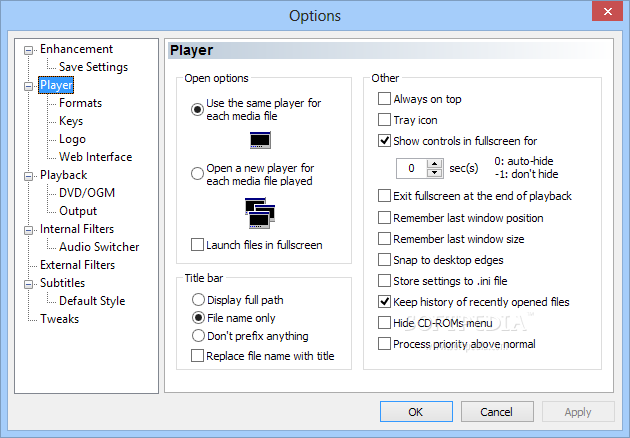Decrease the seconds spinner value
The width and height of the screenshot is (630, 438).
click(x=434, y=173)
